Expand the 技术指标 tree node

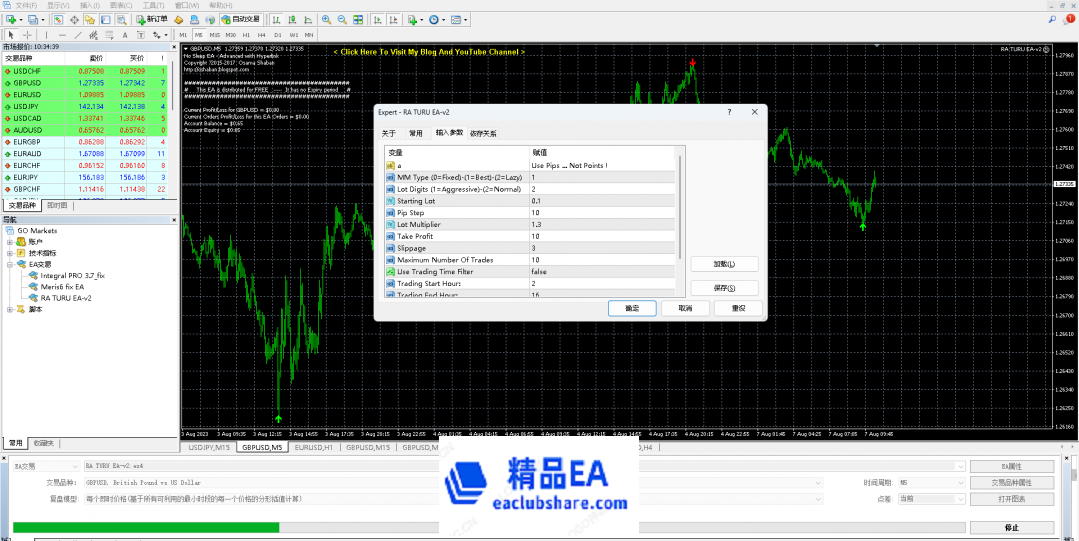click(x=10, y=253)
